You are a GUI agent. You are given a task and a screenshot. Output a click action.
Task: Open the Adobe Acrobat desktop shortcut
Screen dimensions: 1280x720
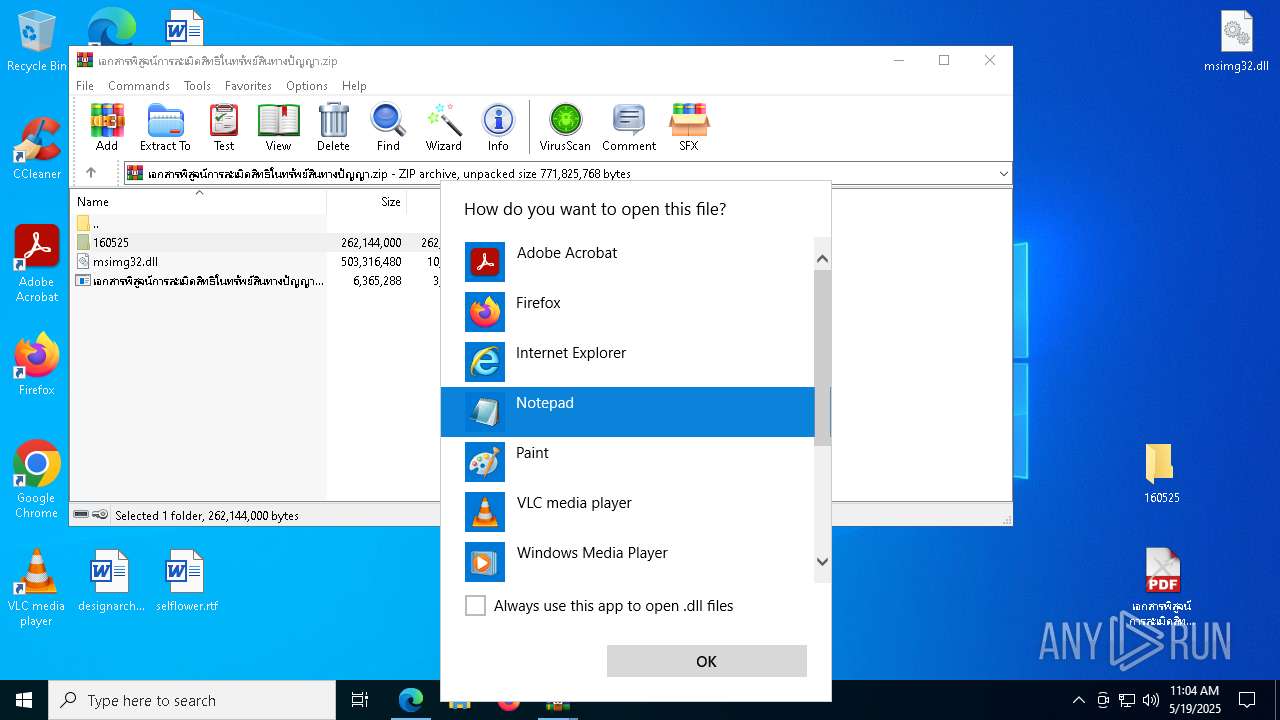click(x=37, y=264)
